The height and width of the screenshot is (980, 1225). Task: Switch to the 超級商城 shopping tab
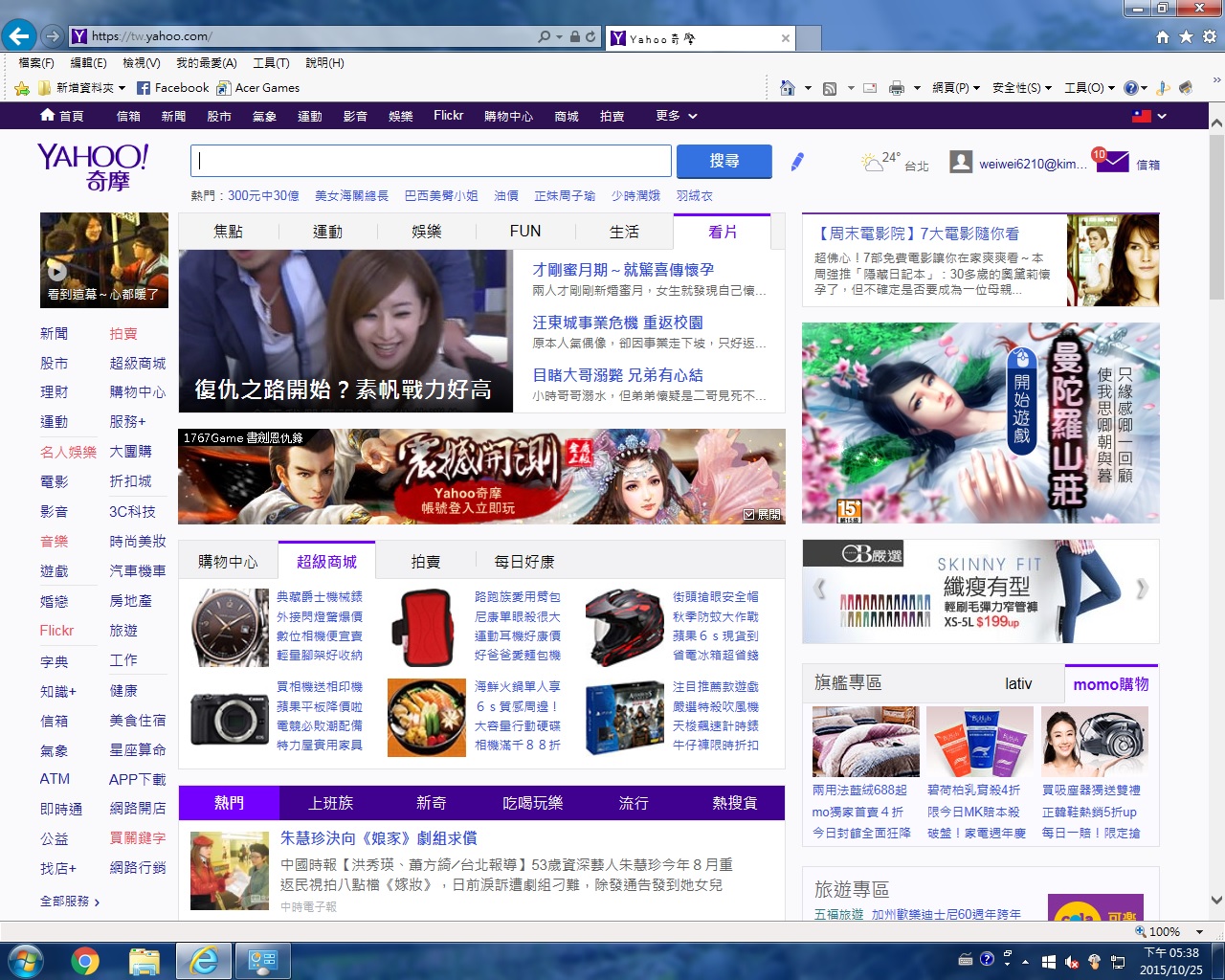click(x=326, y=561)
